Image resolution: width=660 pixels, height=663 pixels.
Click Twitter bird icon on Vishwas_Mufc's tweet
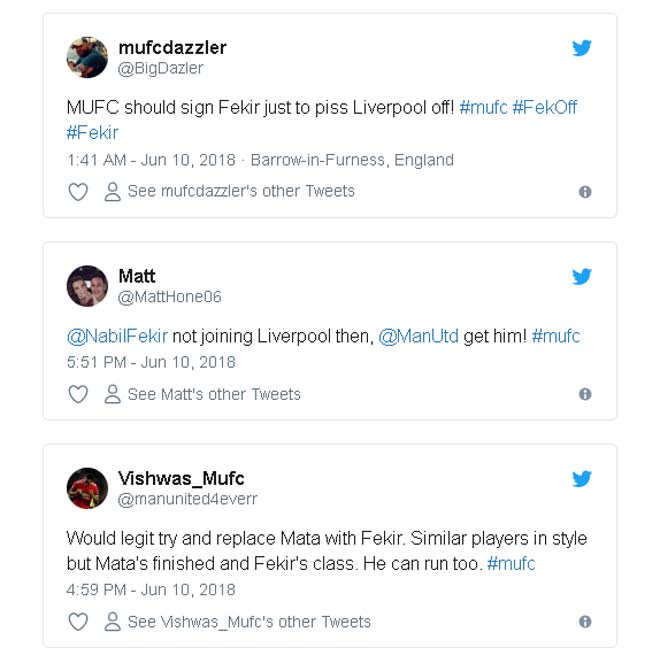pyautogui.click(x=581, y=479)
